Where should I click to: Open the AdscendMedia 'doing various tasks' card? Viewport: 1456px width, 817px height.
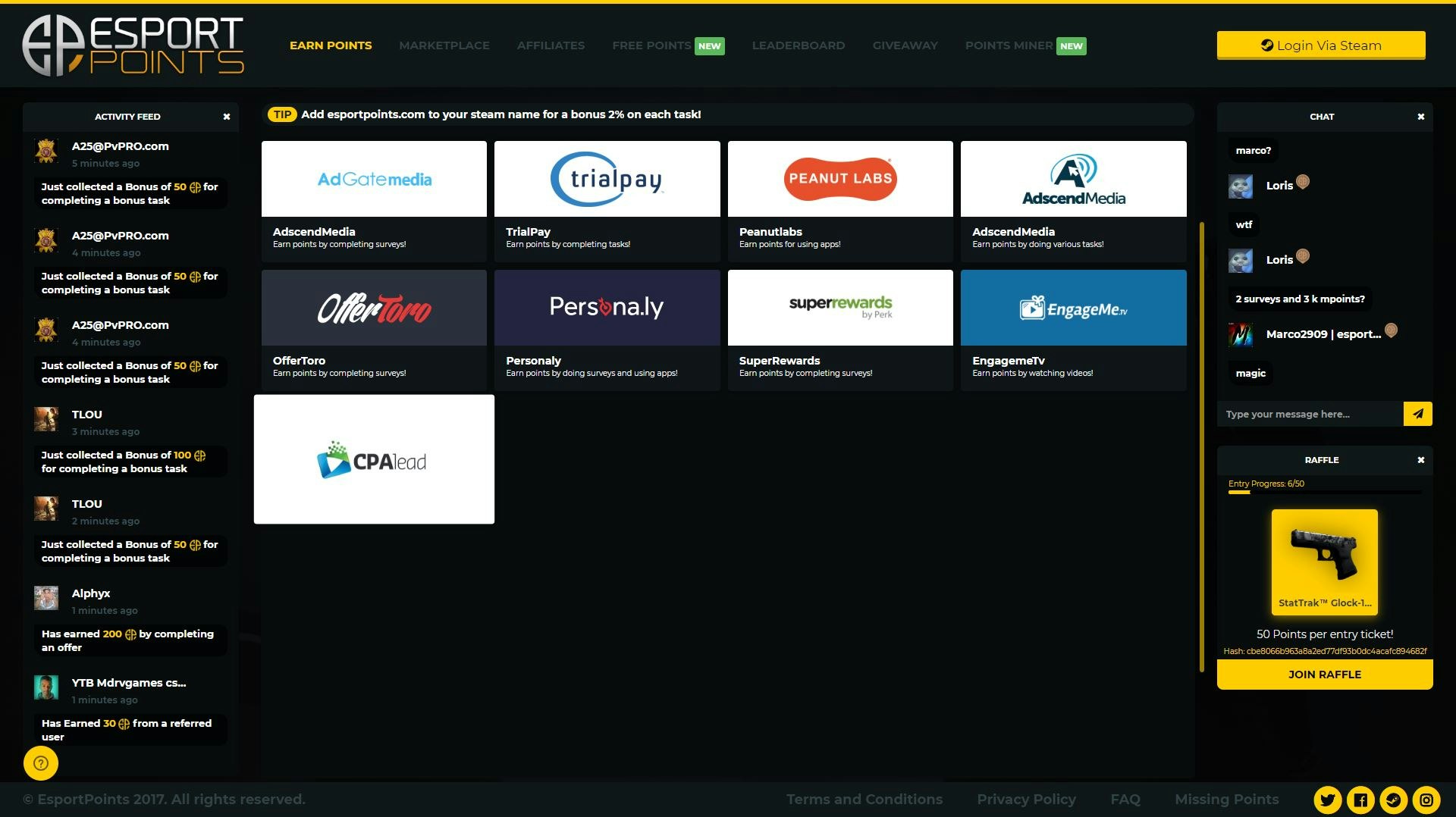[x=1073, y=201]
